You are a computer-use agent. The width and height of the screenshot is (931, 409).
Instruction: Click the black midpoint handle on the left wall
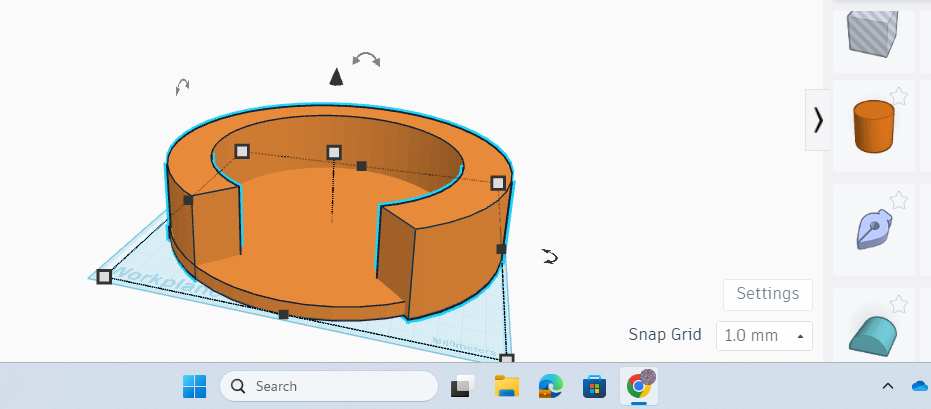(188, 201)
